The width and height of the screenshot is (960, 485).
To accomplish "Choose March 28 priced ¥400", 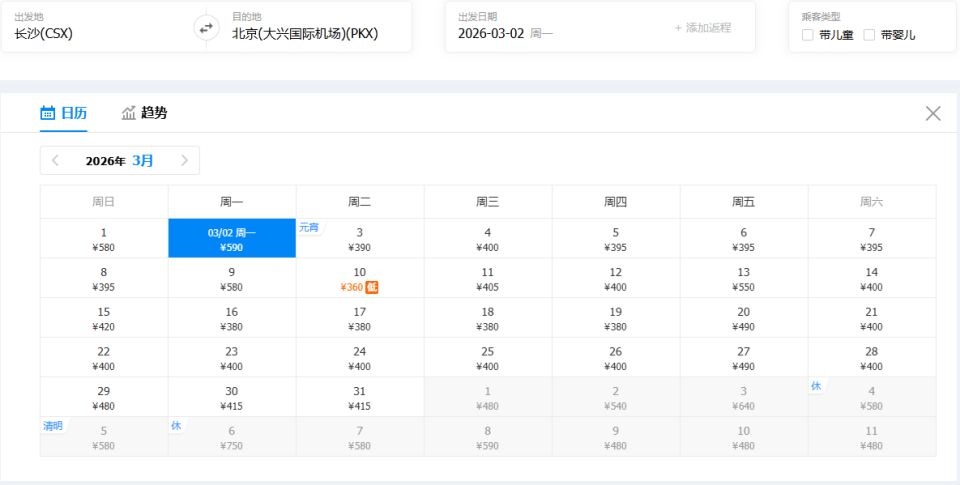I will [872, 358].
